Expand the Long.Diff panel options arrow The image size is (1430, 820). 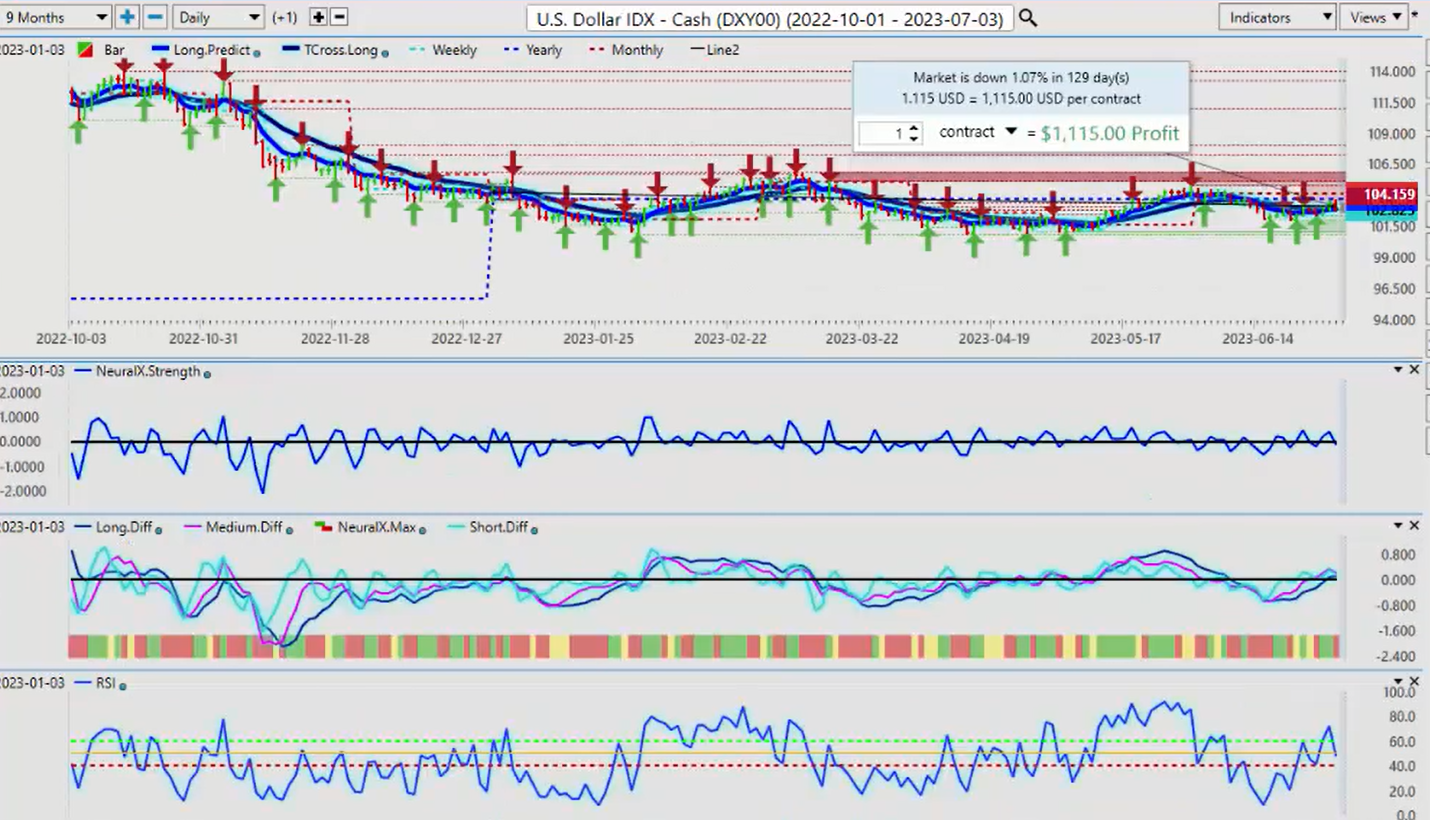pyautogui.click(x=1398, y=526)
